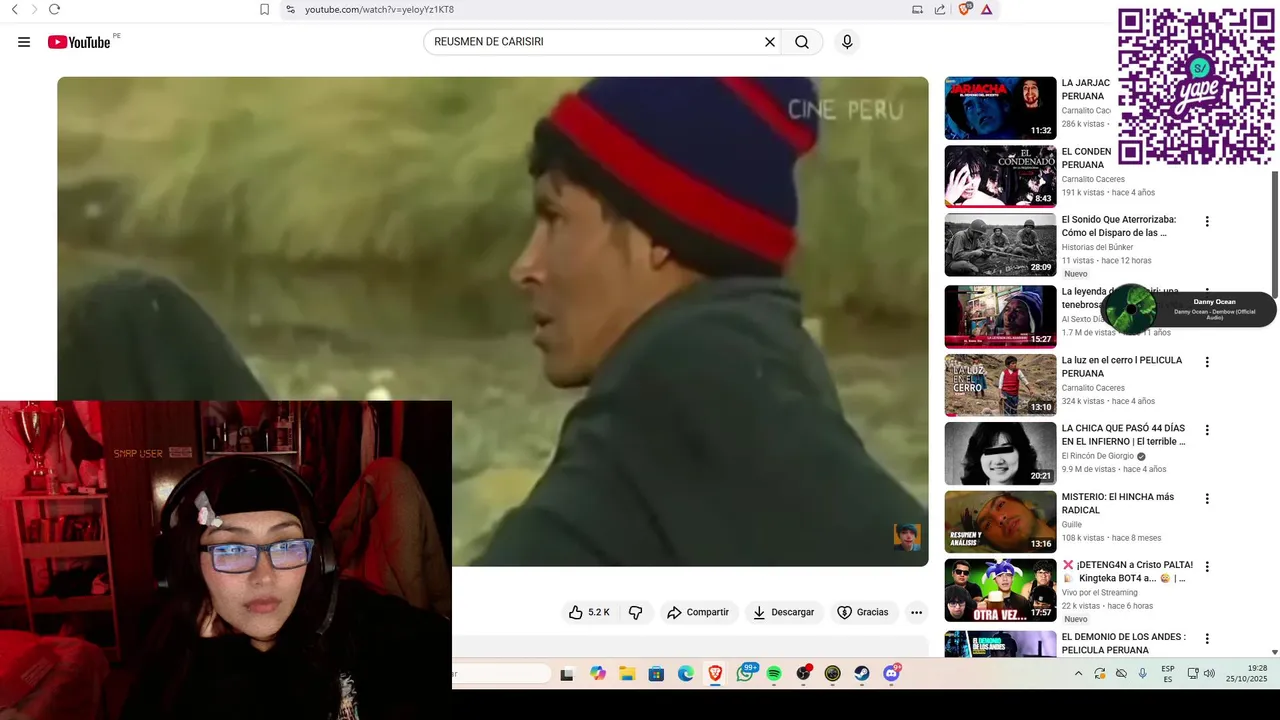Open Microsoft Store from the taskbar
Image resolution: width=1280 pixels, height=720 pixels.
(656, 674)
